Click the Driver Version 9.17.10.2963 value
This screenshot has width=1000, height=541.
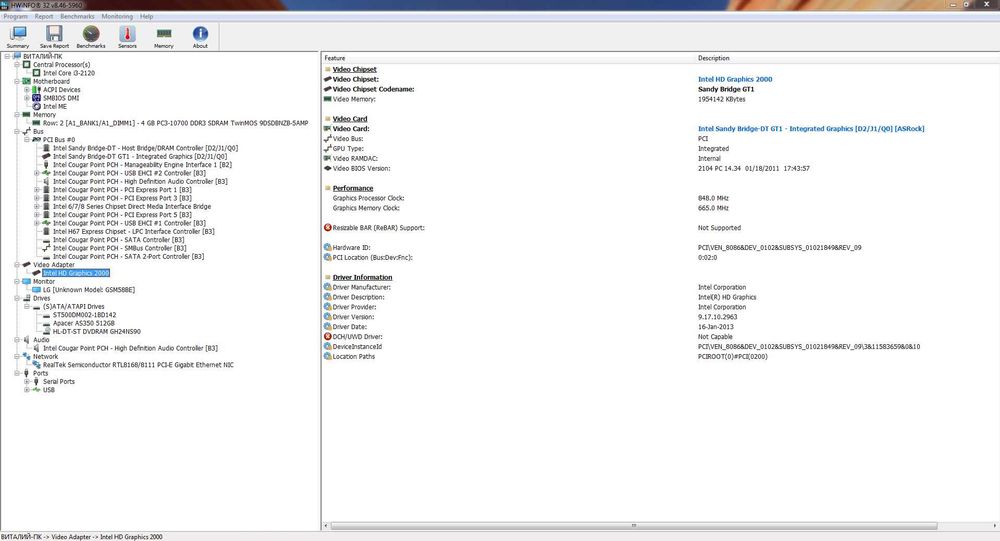click(x=717, y=317)
